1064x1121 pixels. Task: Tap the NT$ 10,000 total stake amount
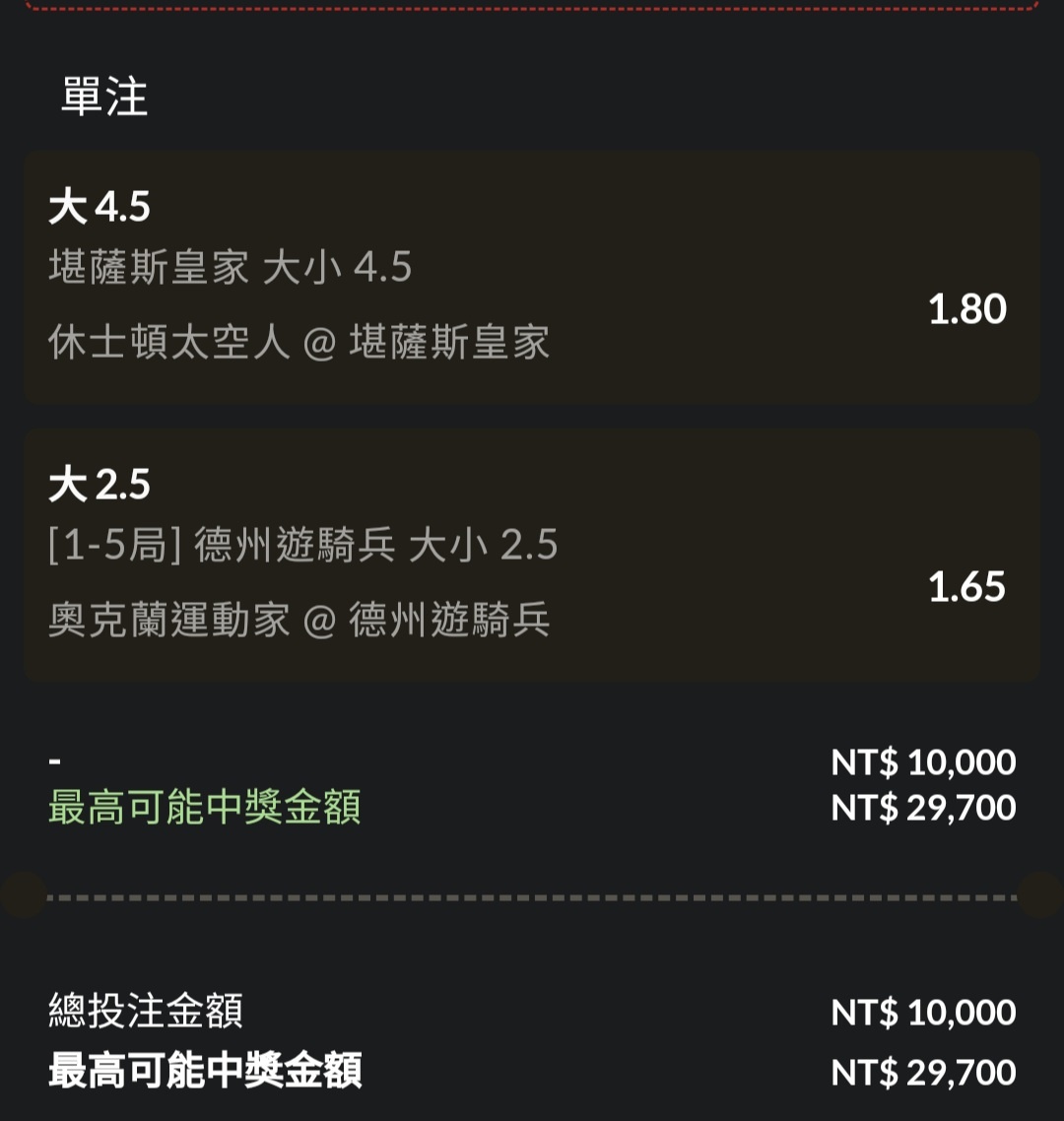923,1013
